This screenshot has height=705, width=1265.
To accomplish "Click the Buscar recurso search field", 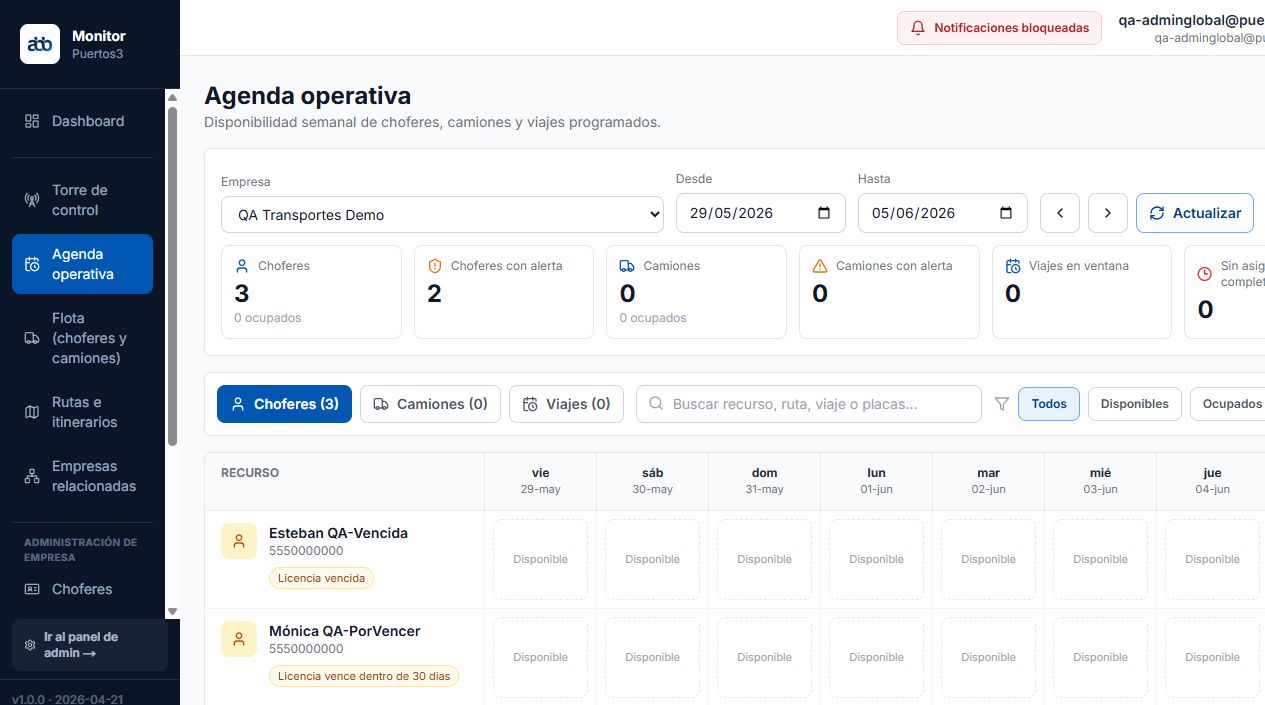I will [809, 404].
